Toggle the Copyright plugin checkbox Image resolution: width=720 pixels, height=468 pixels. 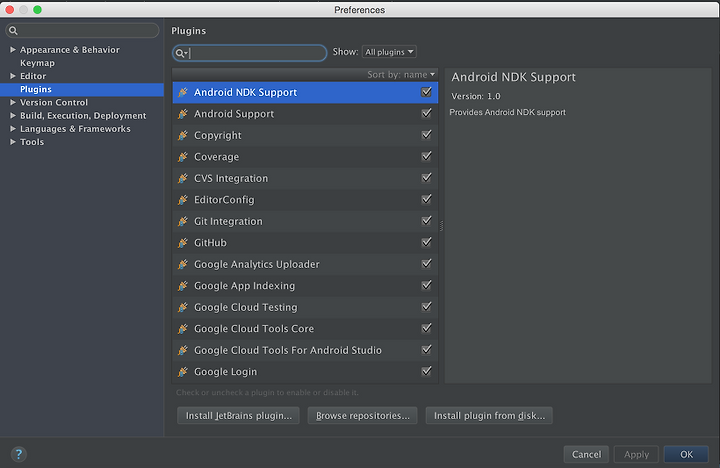[427, 135]
